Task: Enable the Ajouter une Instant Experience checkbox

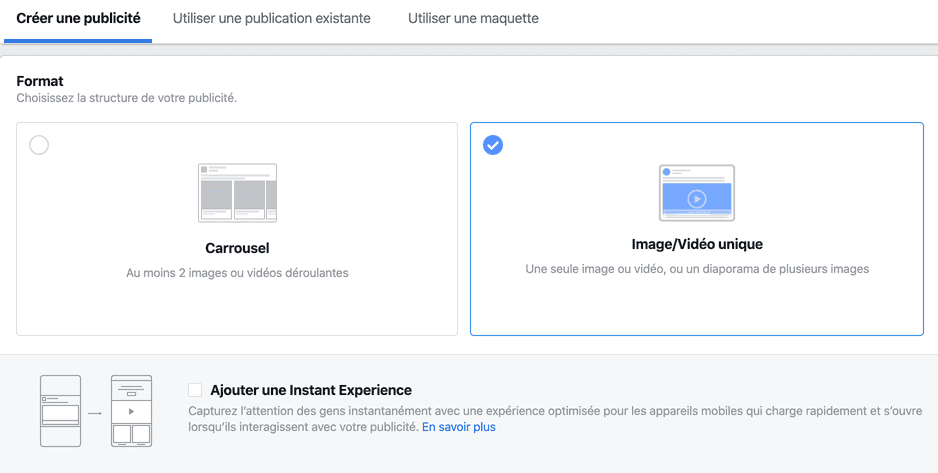Action: pyautogui.click(x=195, y=390)
